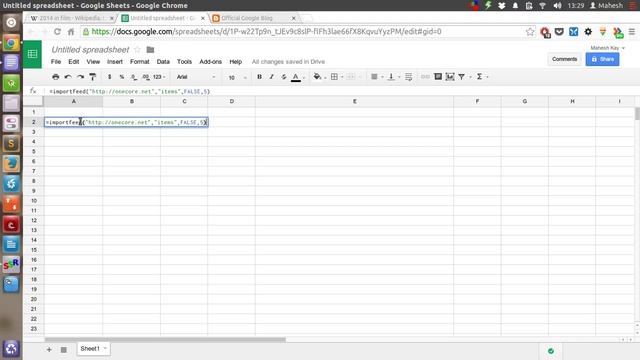Viewport: 640px width, 360px height.
Task: Open the Help menu
Action: click(236, 62)
